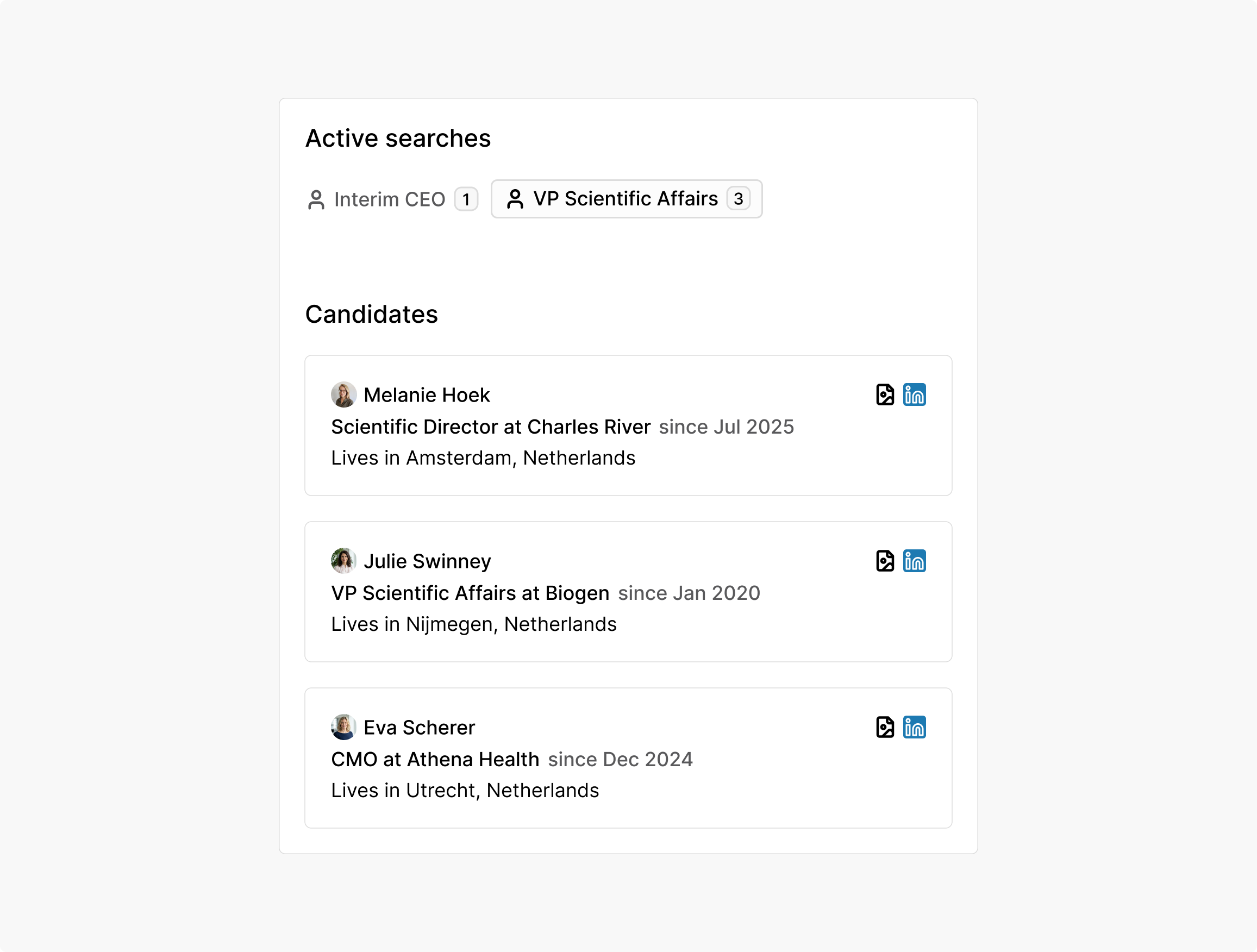Open Julie Swinney's candidate card
Screen dimensions: 1257x952
pyautogui.click(x=627, y=592)
